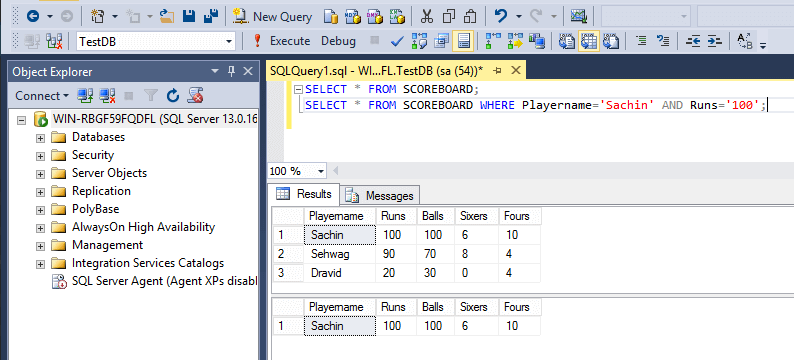Click the Cut scissors icon

[x=427, y=17]
